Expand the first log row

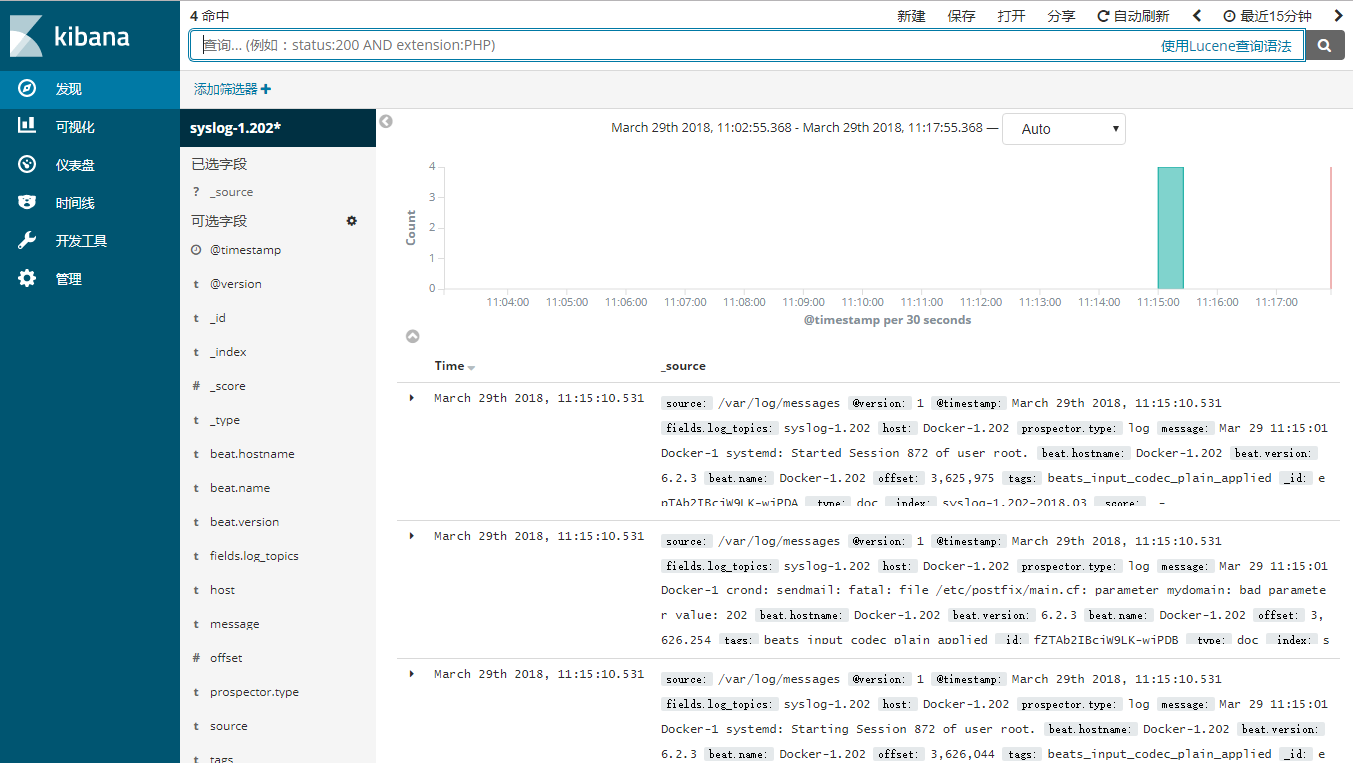(411, 399)
